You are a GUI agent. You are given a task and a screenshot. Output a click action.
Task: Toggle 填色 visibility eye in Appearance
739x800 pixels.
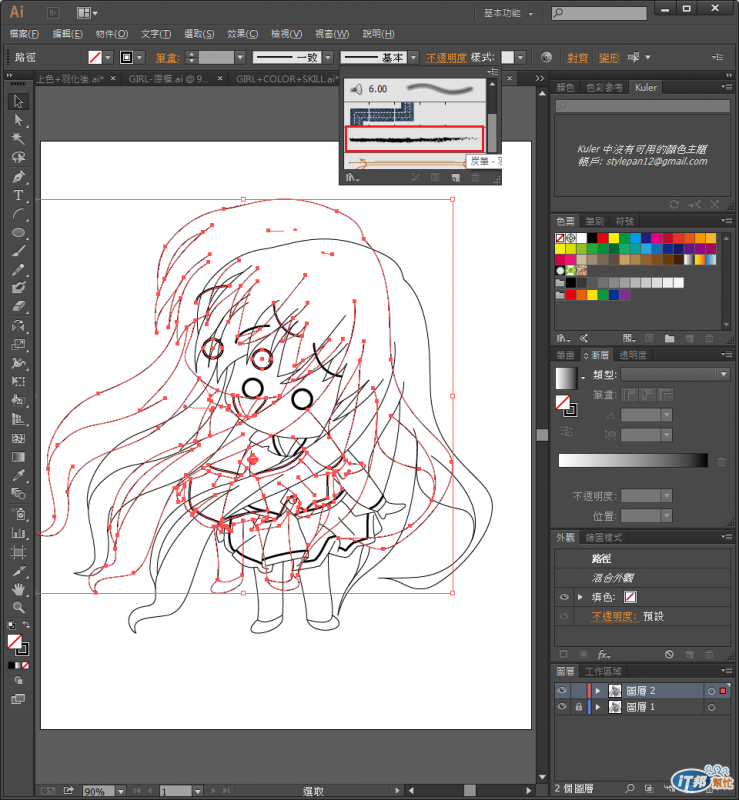564,597
